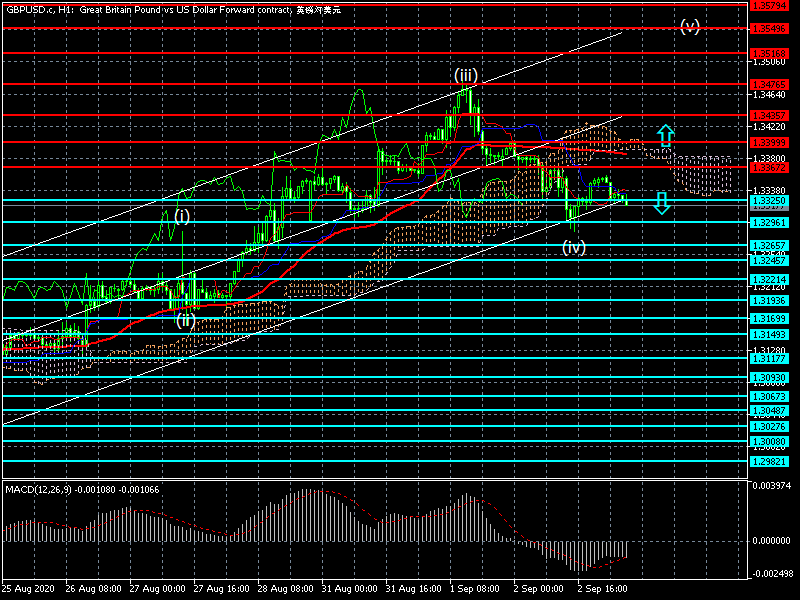The image size is (800, 600).
Task: Select the (ii) wave label
Action: (x=186, y=320)
